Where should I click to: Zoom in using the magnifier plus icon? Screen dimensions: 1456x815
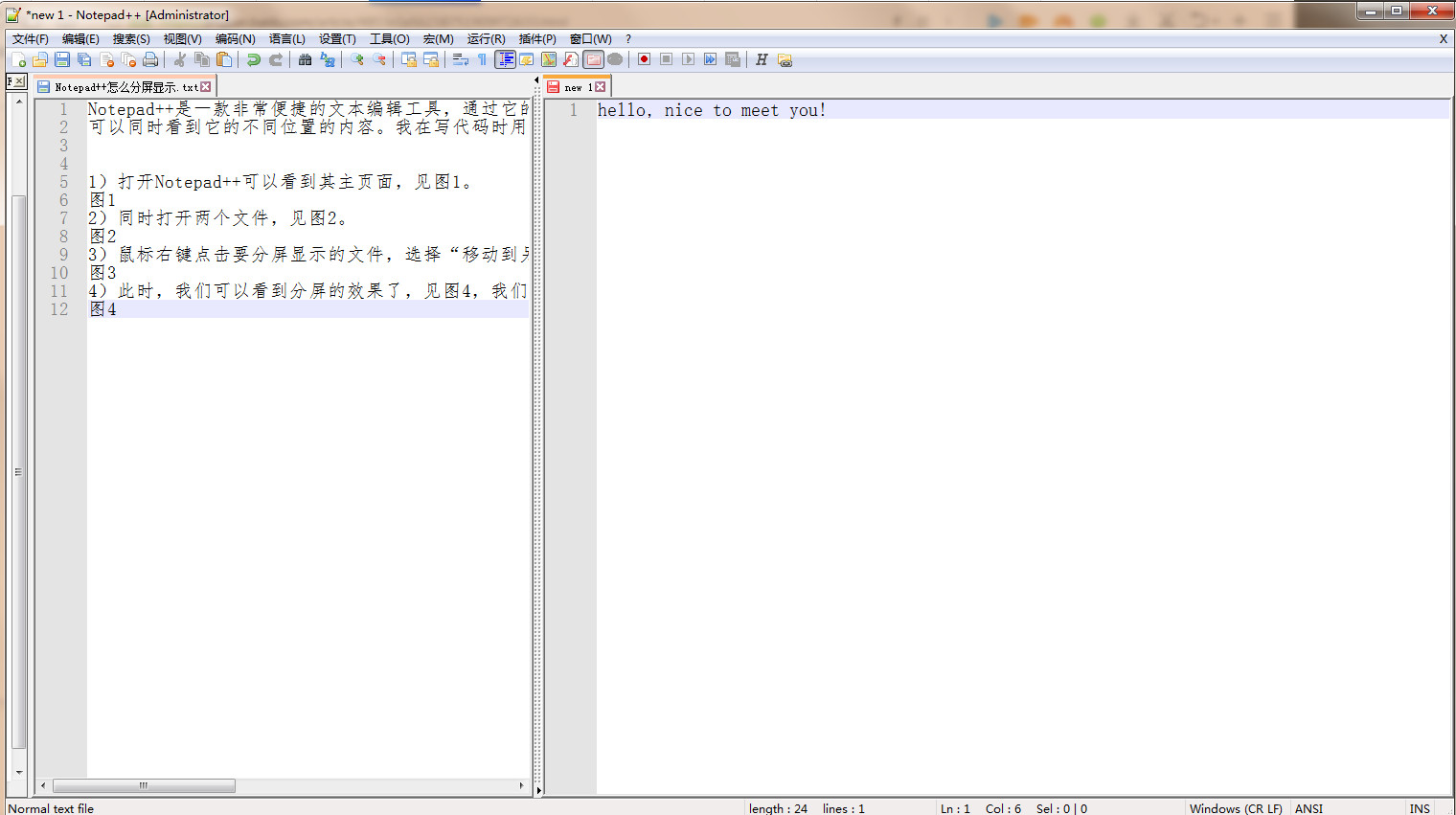356,59
